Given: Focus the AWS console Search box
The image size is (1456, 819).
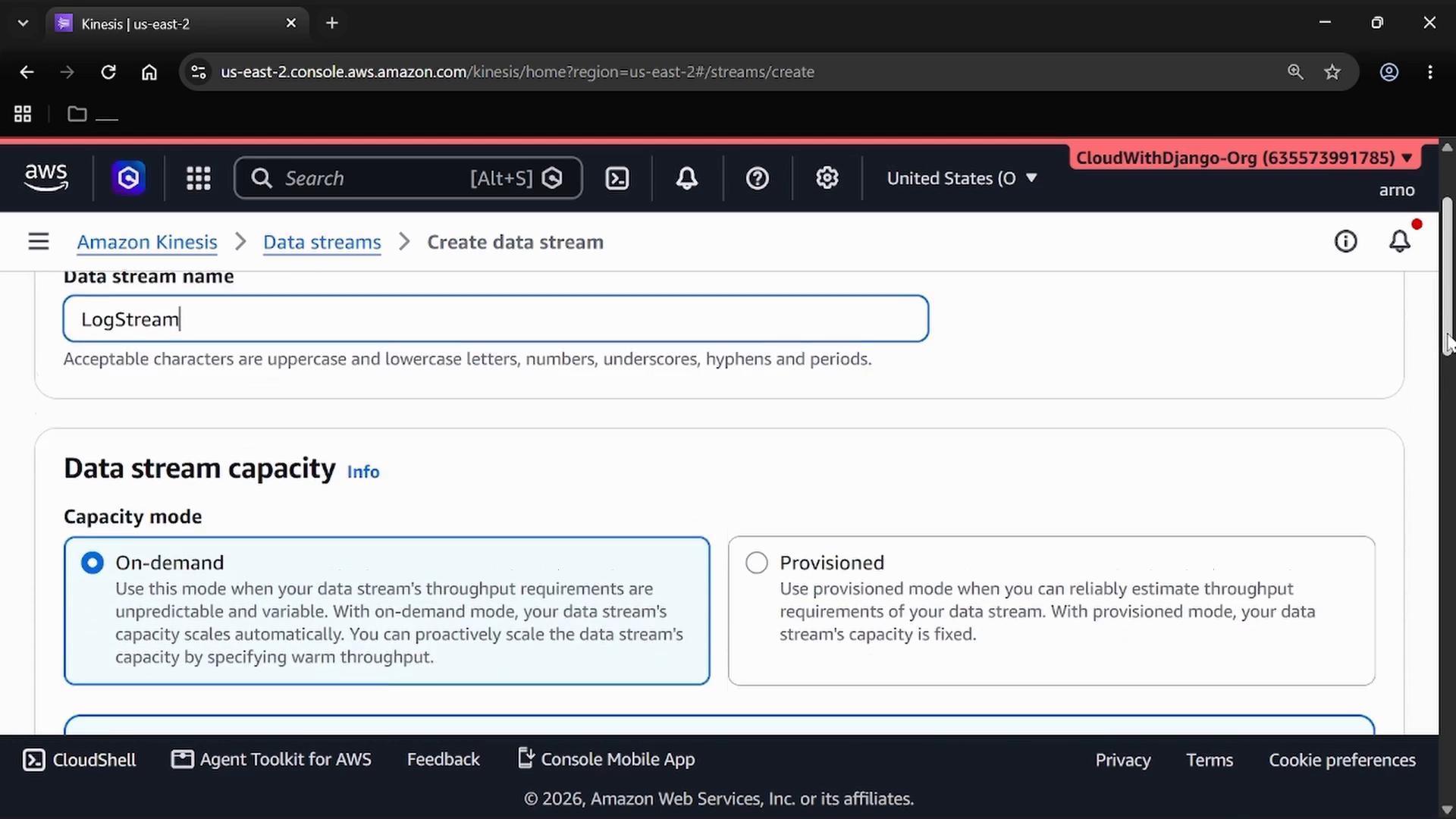Looking at the screenshot, I should click(408, 178).
